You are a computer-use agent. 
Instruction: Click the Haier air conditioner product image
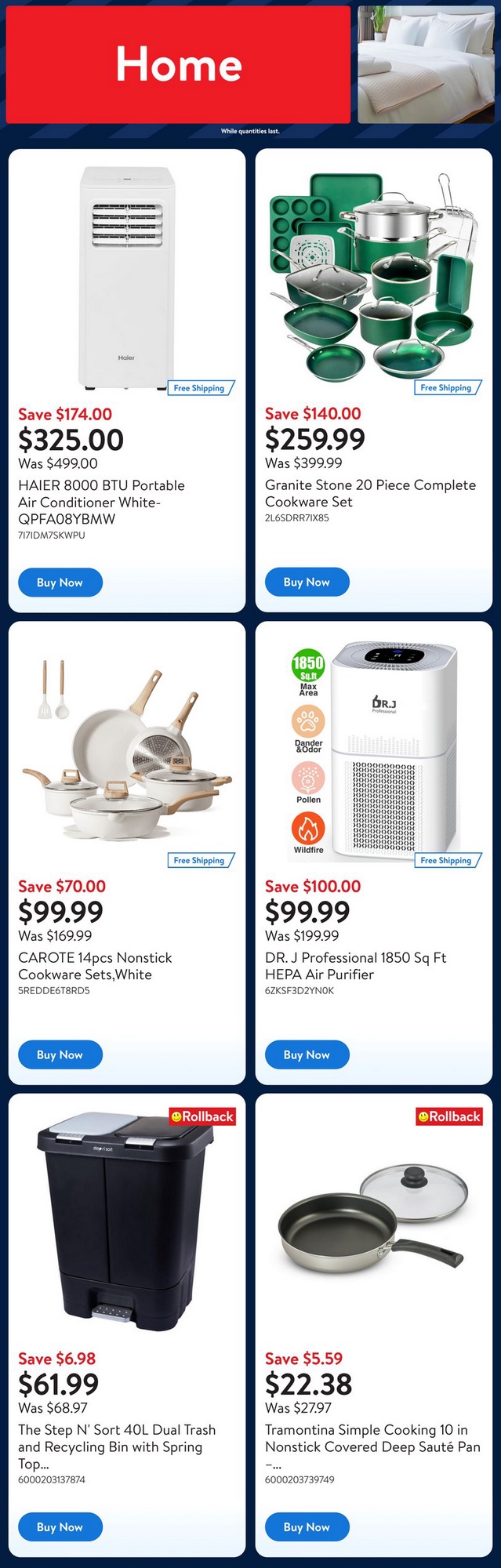pyautogui.click(x=126, y=278)
